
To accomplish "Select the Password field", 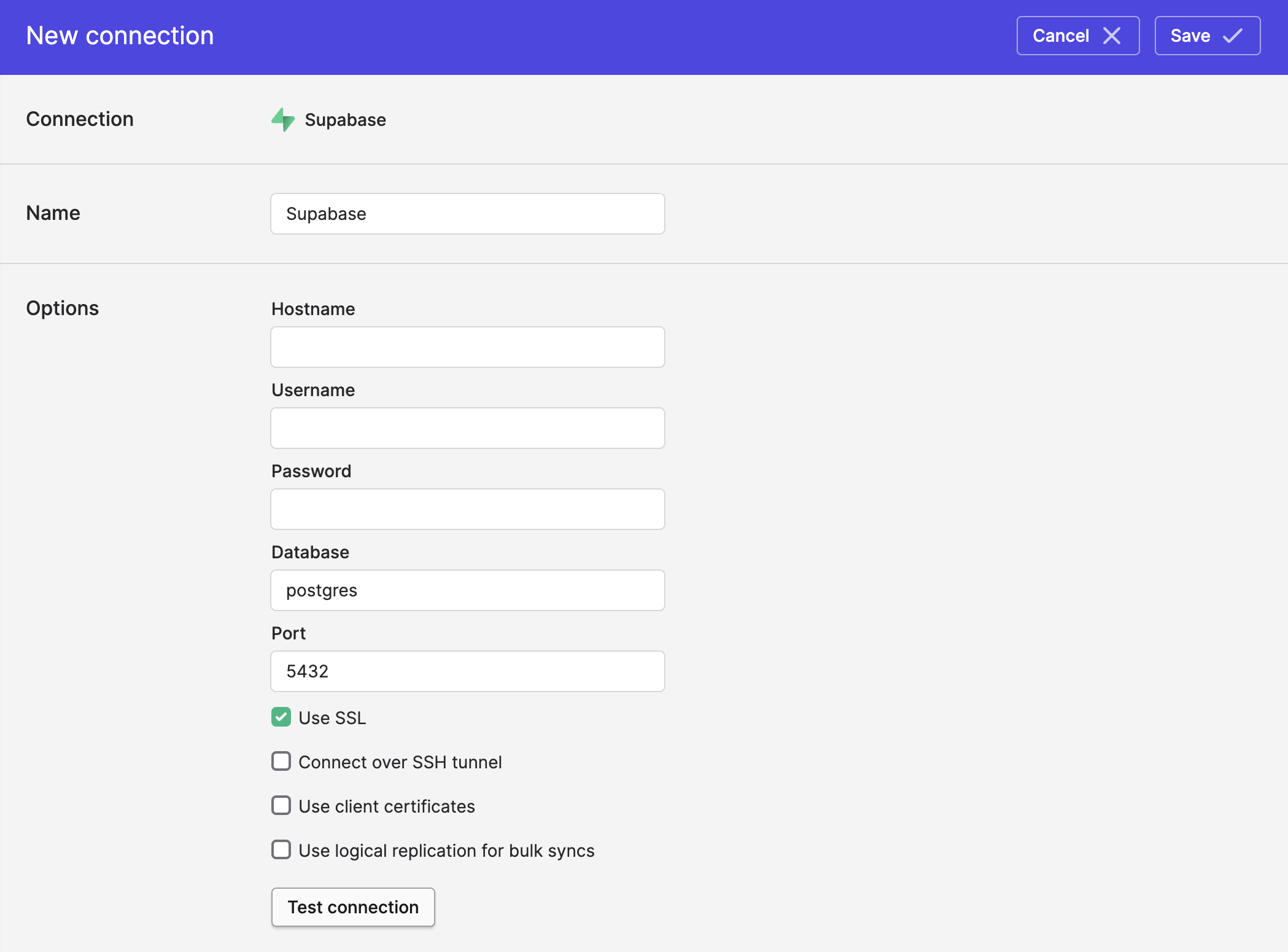I will click(468, 509).
